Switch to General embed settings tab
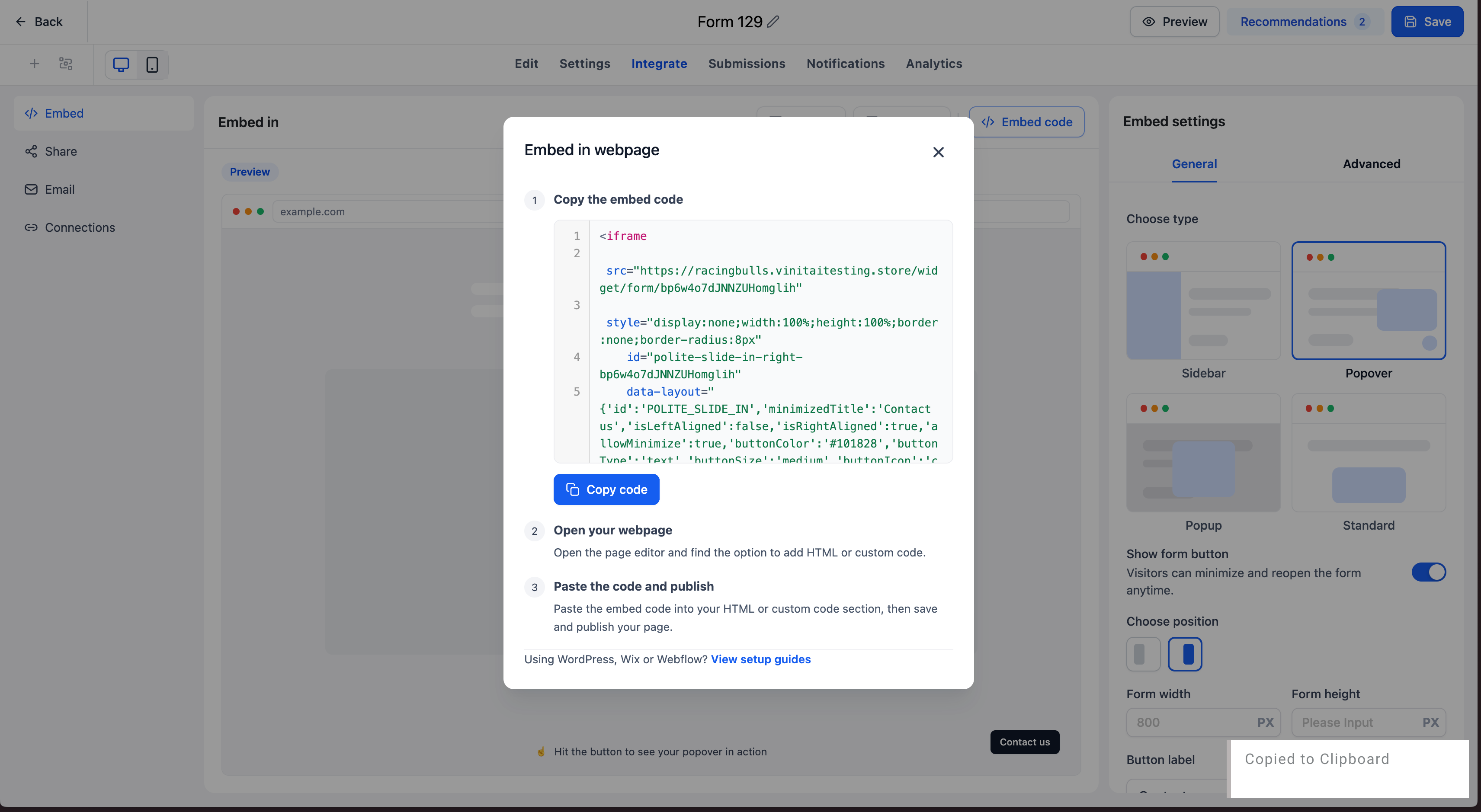This screenshot has width=1481, height=812. point(1194,164)
